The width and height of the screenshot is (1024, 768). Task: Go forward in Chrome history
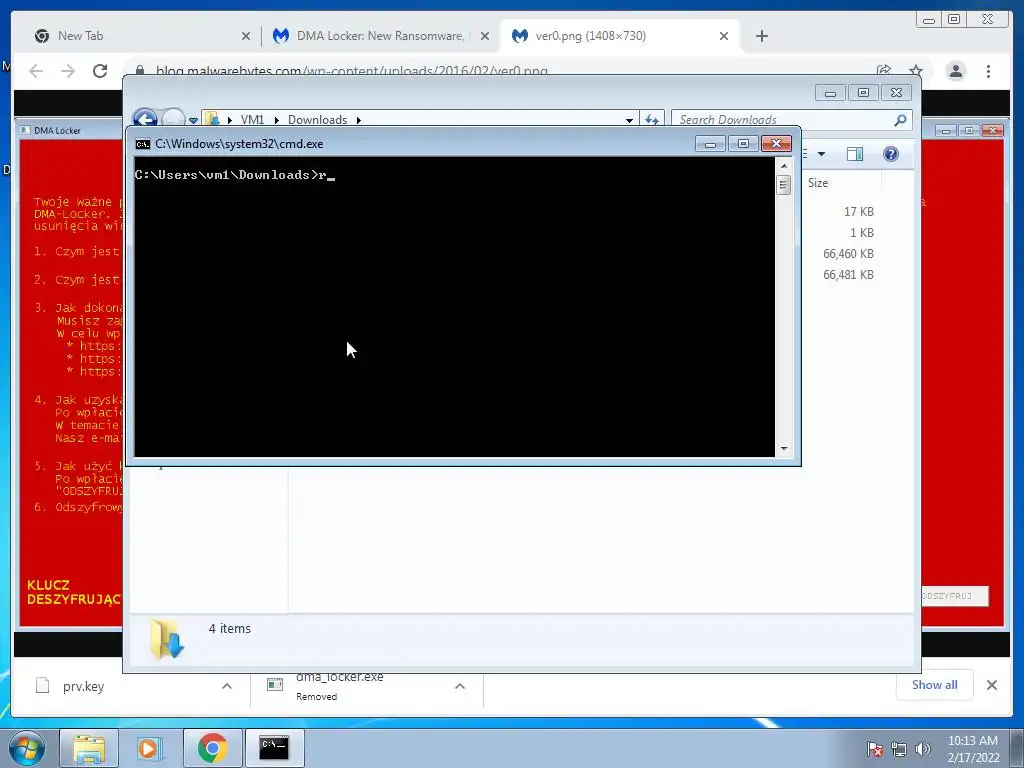tap(68, 71)
